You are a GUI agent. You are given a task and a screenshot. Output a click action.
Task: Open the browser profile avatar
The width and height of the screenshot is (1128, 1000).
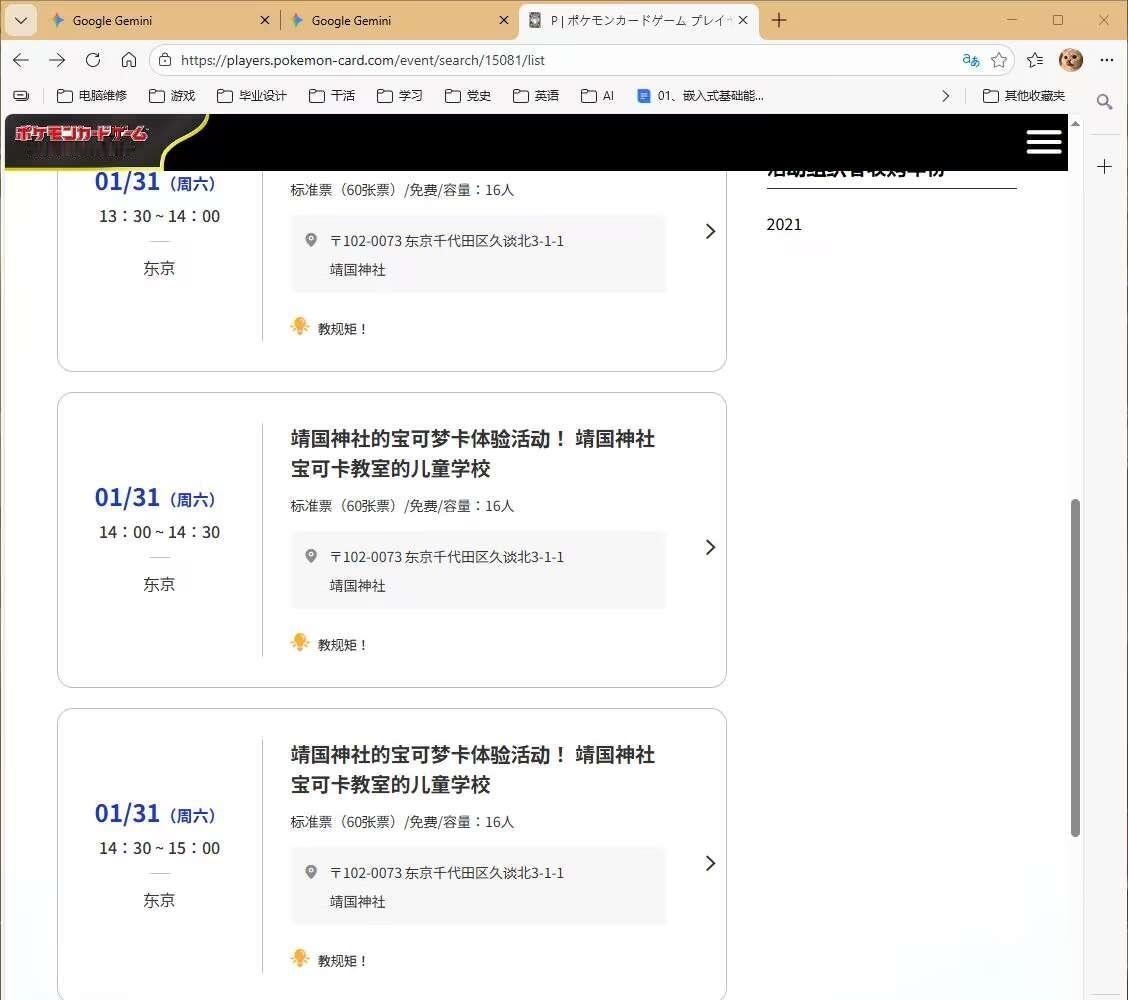[x=1071, y=60]
